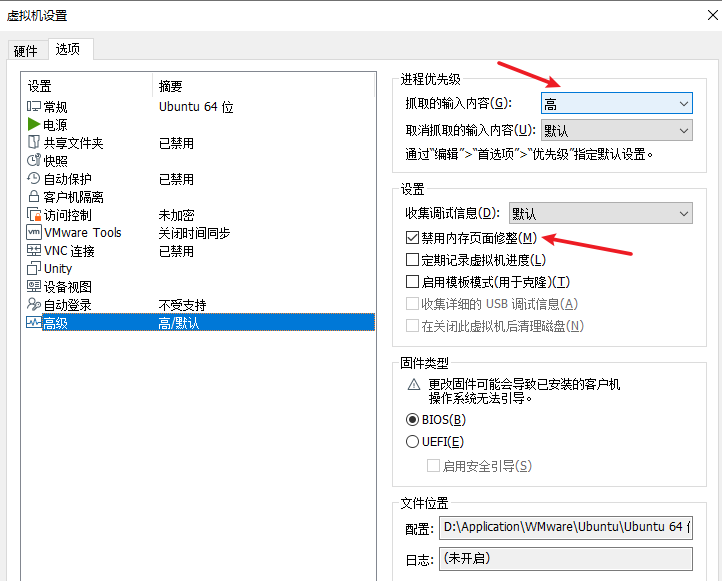Click the 访问控制 icon
Image resolution: width=722 pixels, height=581 pixels.
click(34, 215)
